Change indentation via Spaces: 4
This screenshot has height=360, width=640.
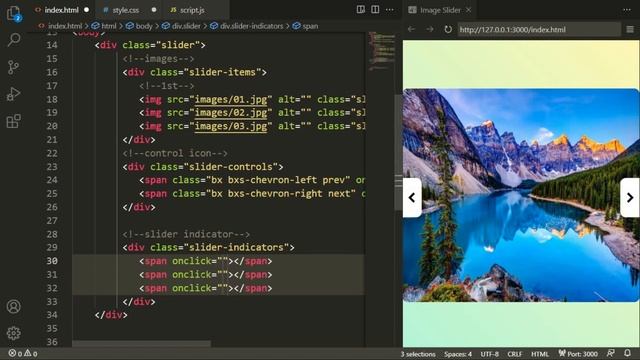[458, 354]
